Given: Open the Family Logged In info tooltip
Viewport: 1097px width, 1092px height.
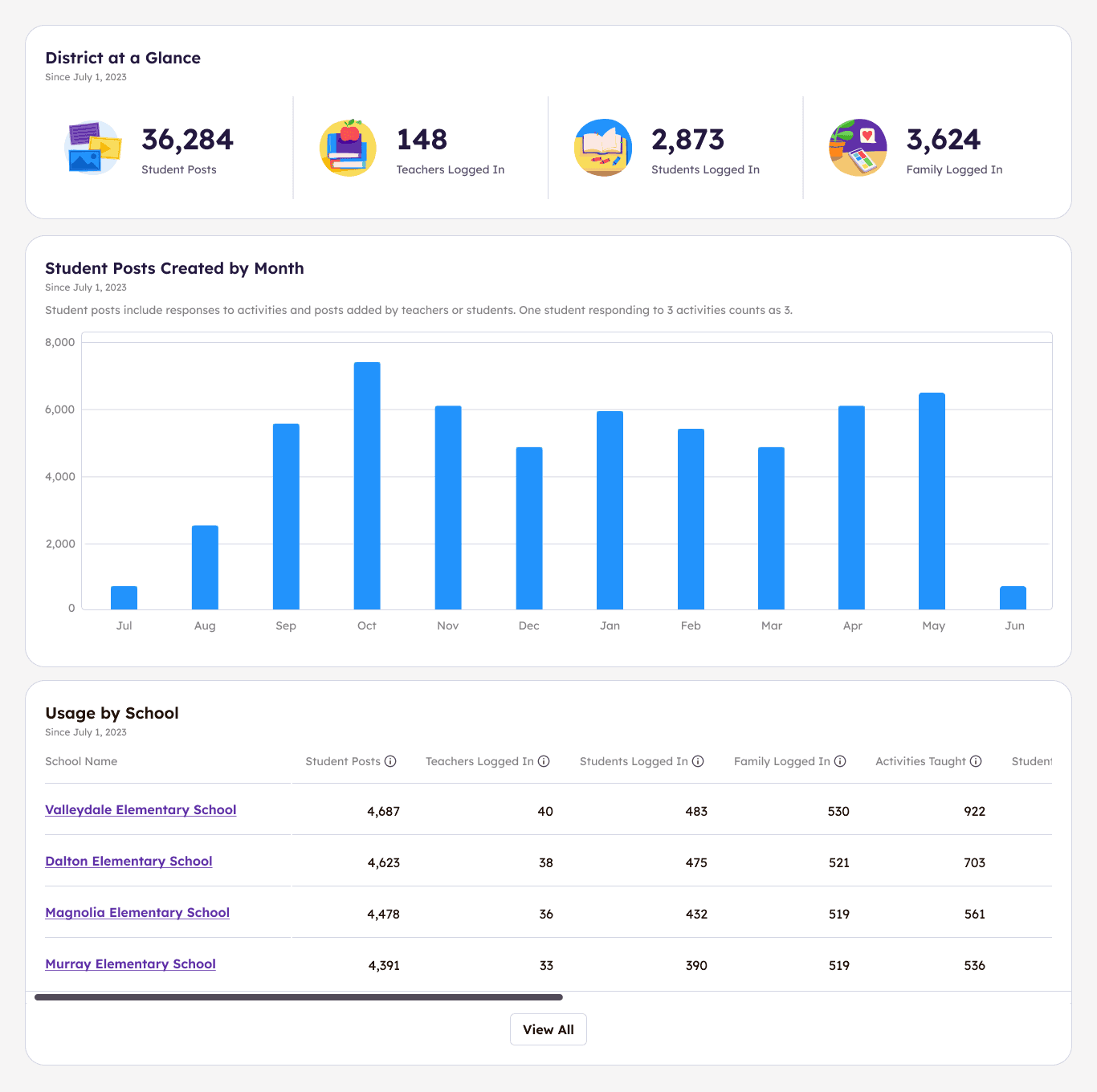Looking at the screenshot, I should [840, 761].
